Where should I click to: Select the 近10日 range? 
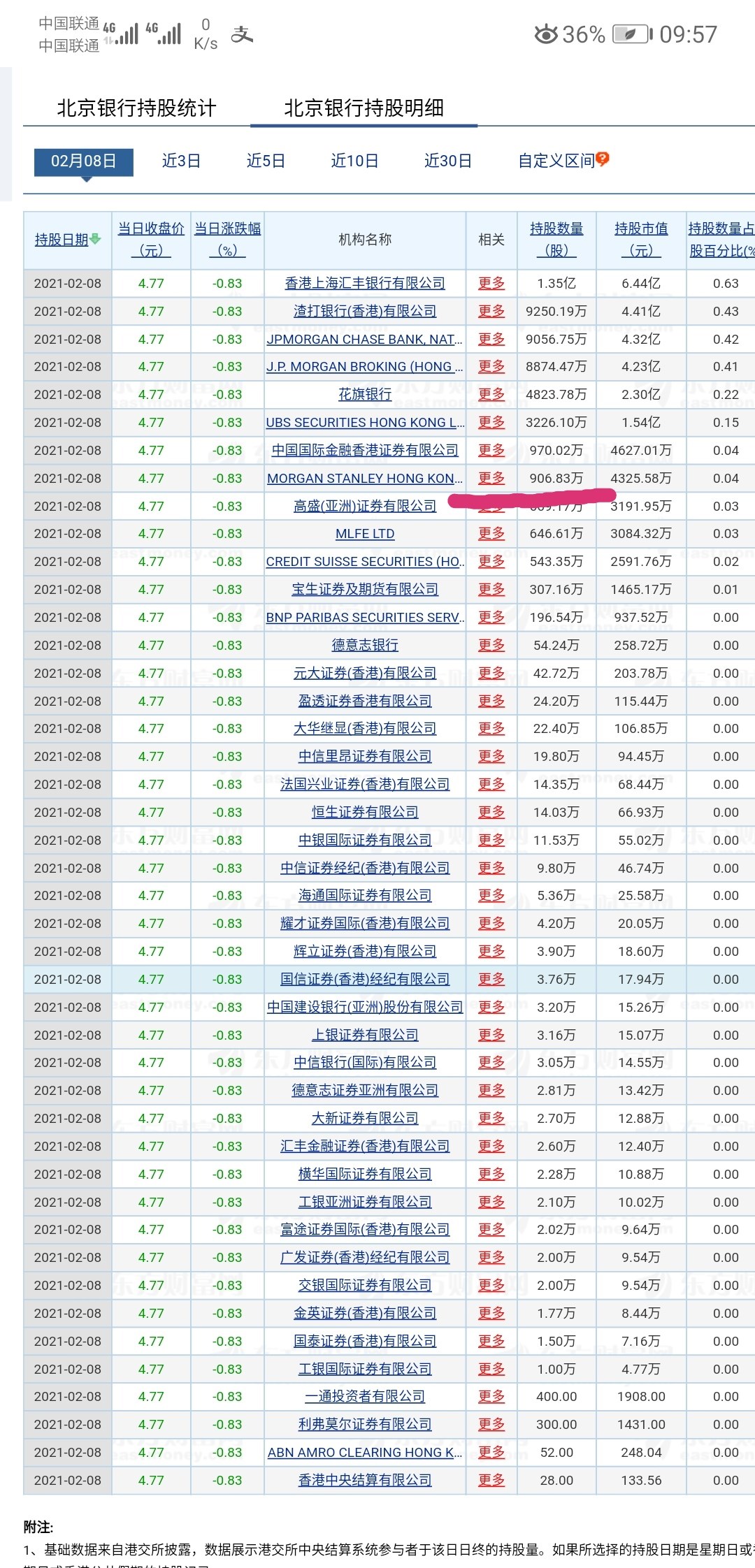coord(355,161)
